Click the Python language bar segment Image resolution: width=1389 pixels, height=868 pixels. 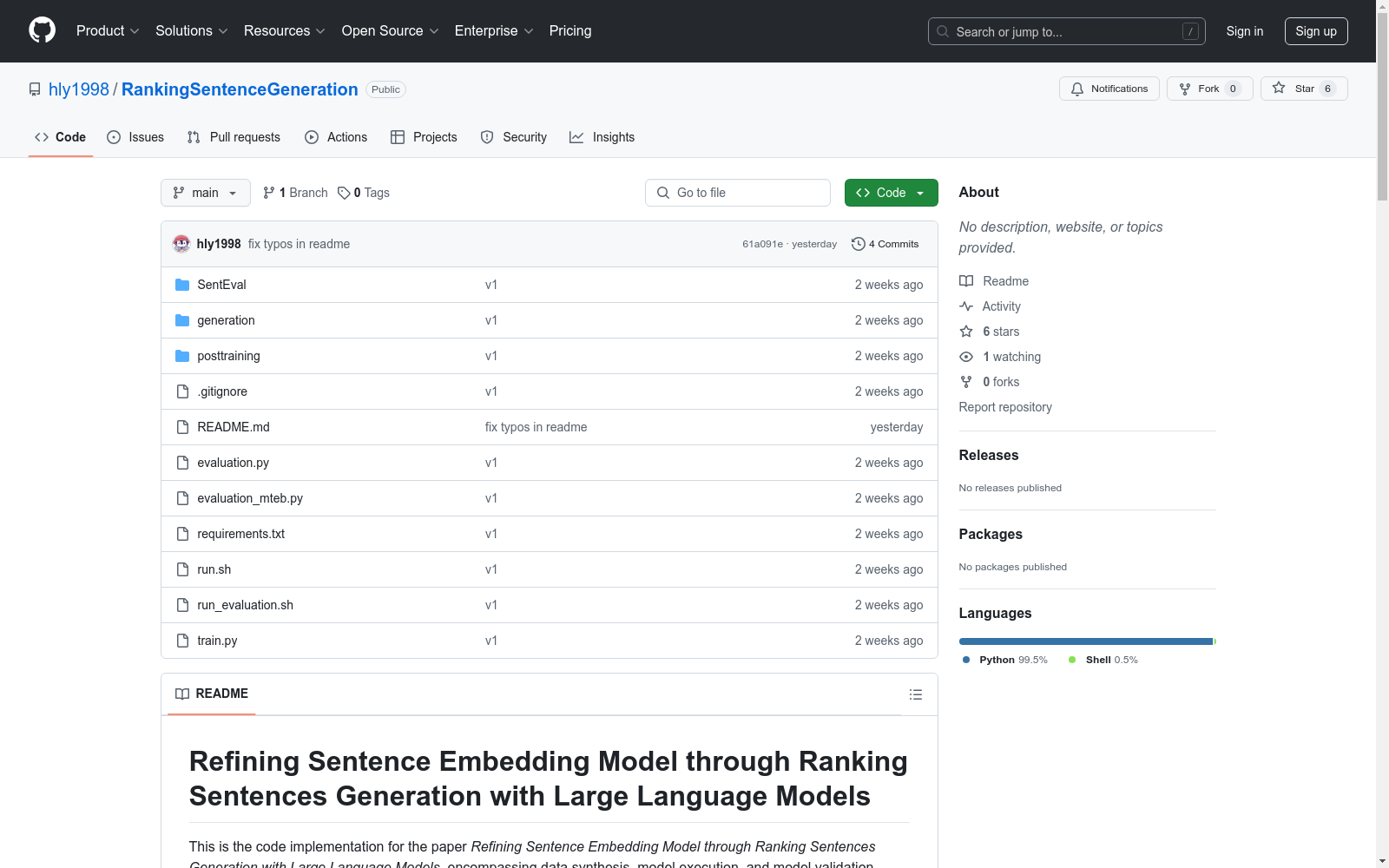point(1085,641)
